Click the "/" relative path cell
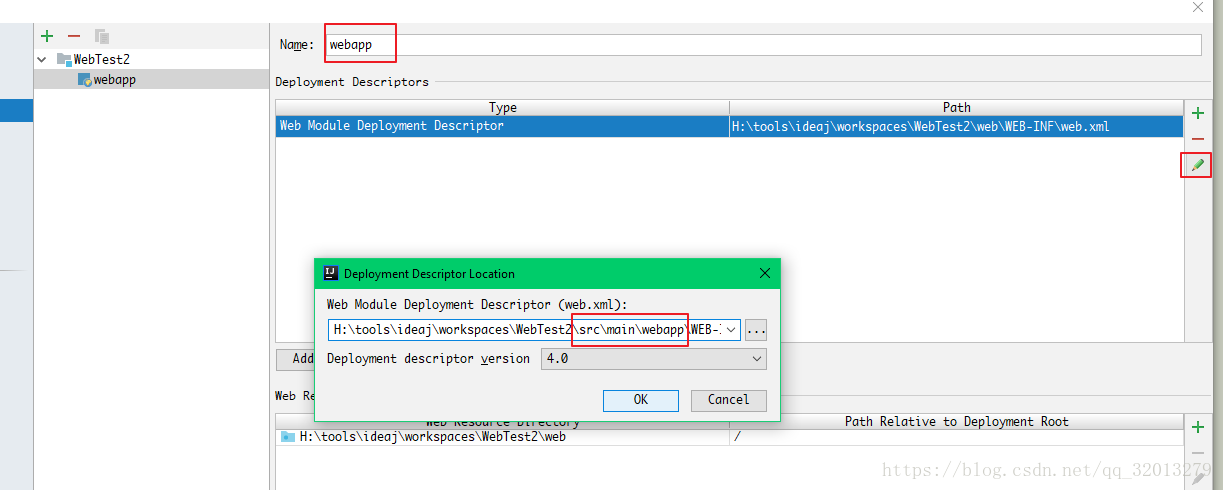The width and height of the screenshot is (1223, 490). (x=956, y=437)
